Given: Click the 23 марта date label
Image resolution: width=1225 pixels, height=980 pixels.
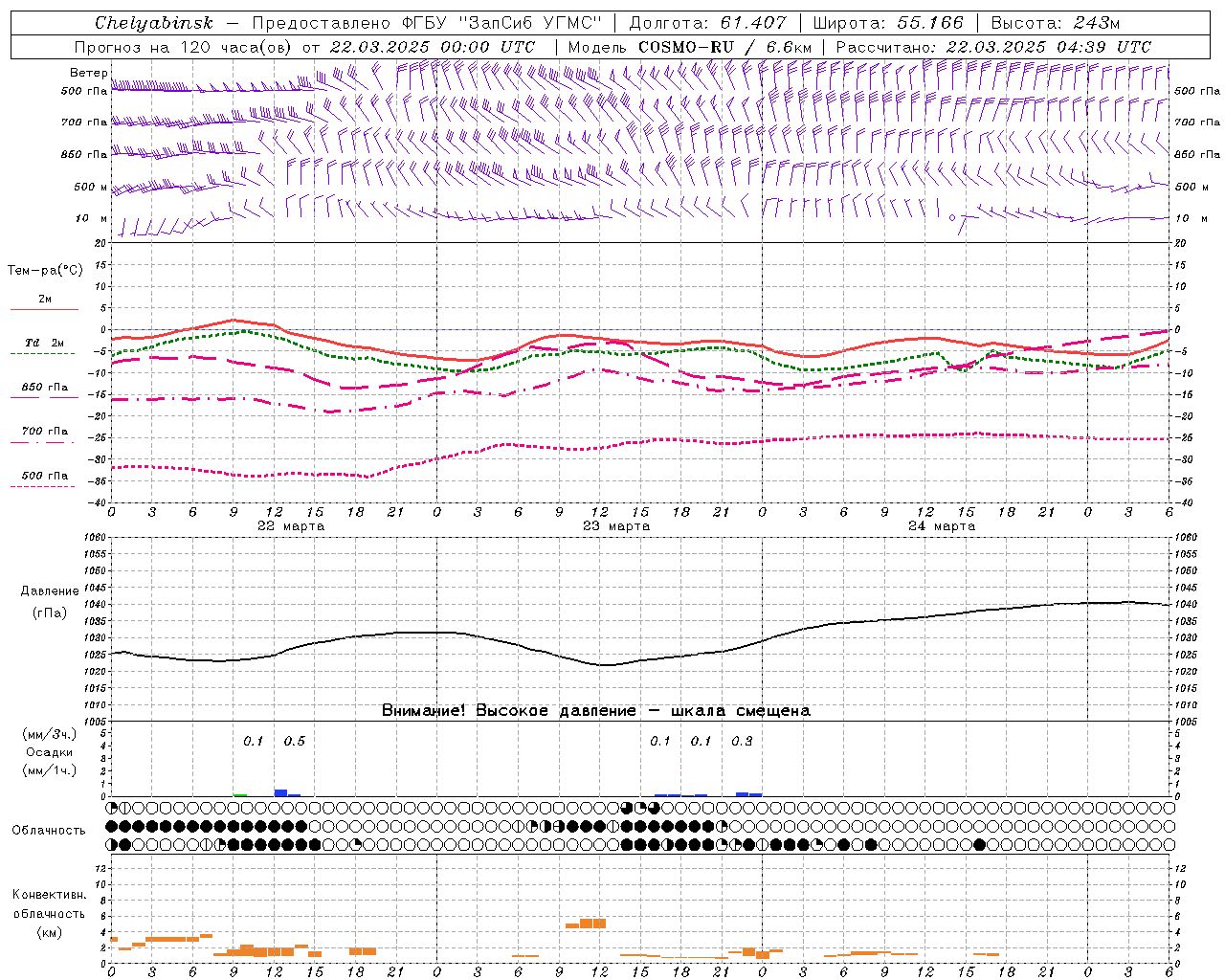Looking at the screenshot, I should pos(616,526).
